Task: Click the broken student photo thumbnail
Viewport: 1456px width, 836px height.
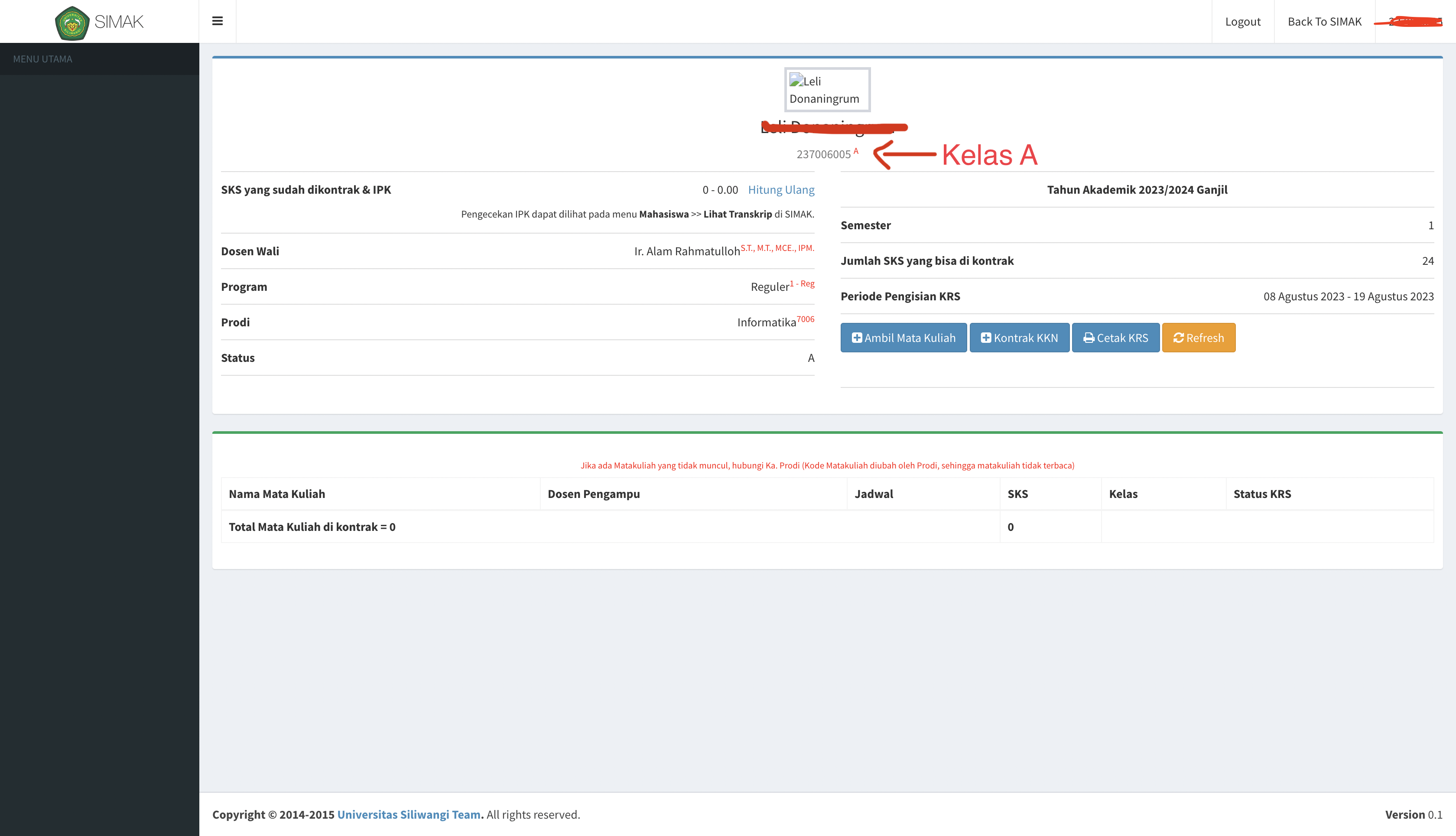Action: pos(827,90)
